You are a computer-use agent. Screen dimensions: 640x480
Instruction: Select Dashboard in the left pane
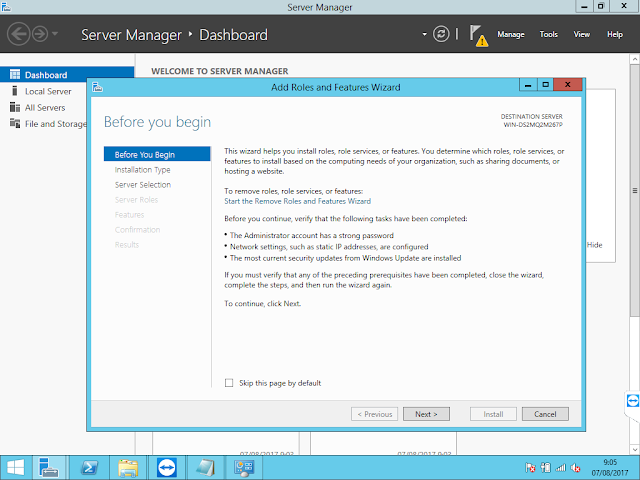[67, 75]
